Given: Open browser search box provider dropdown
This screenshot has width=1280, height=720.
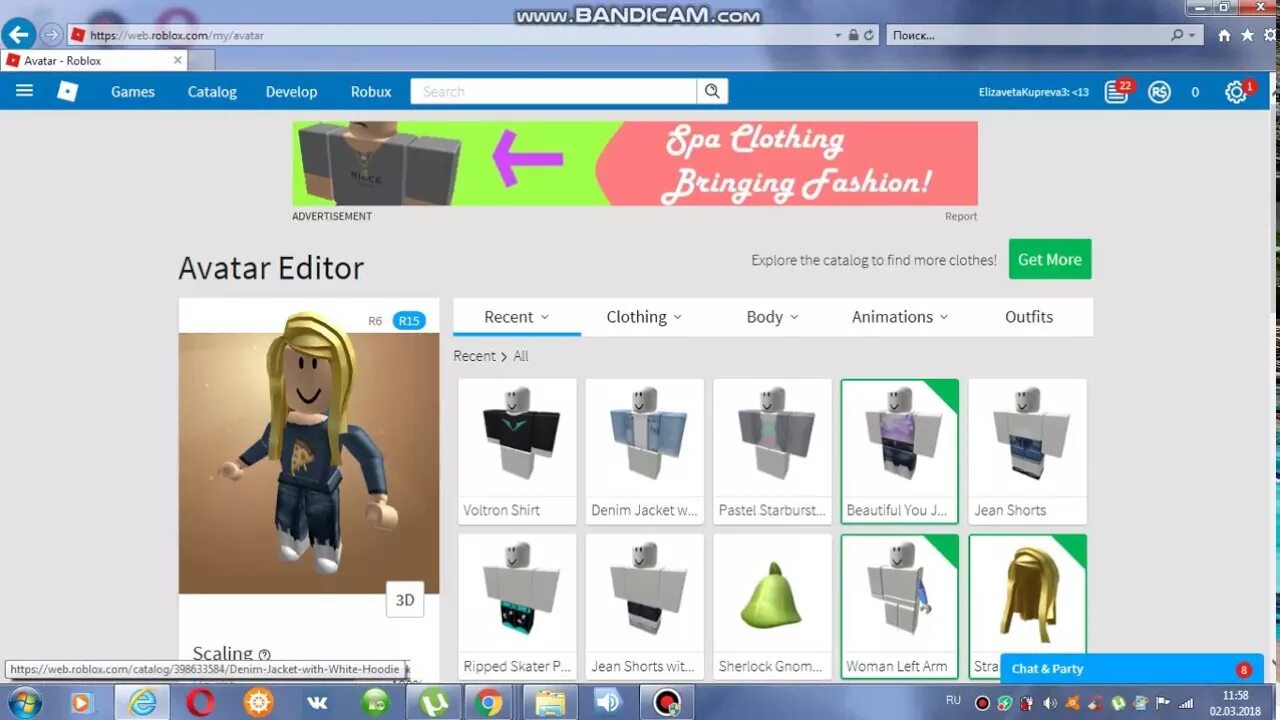Looking at the screenshot, I should 1191,35.
